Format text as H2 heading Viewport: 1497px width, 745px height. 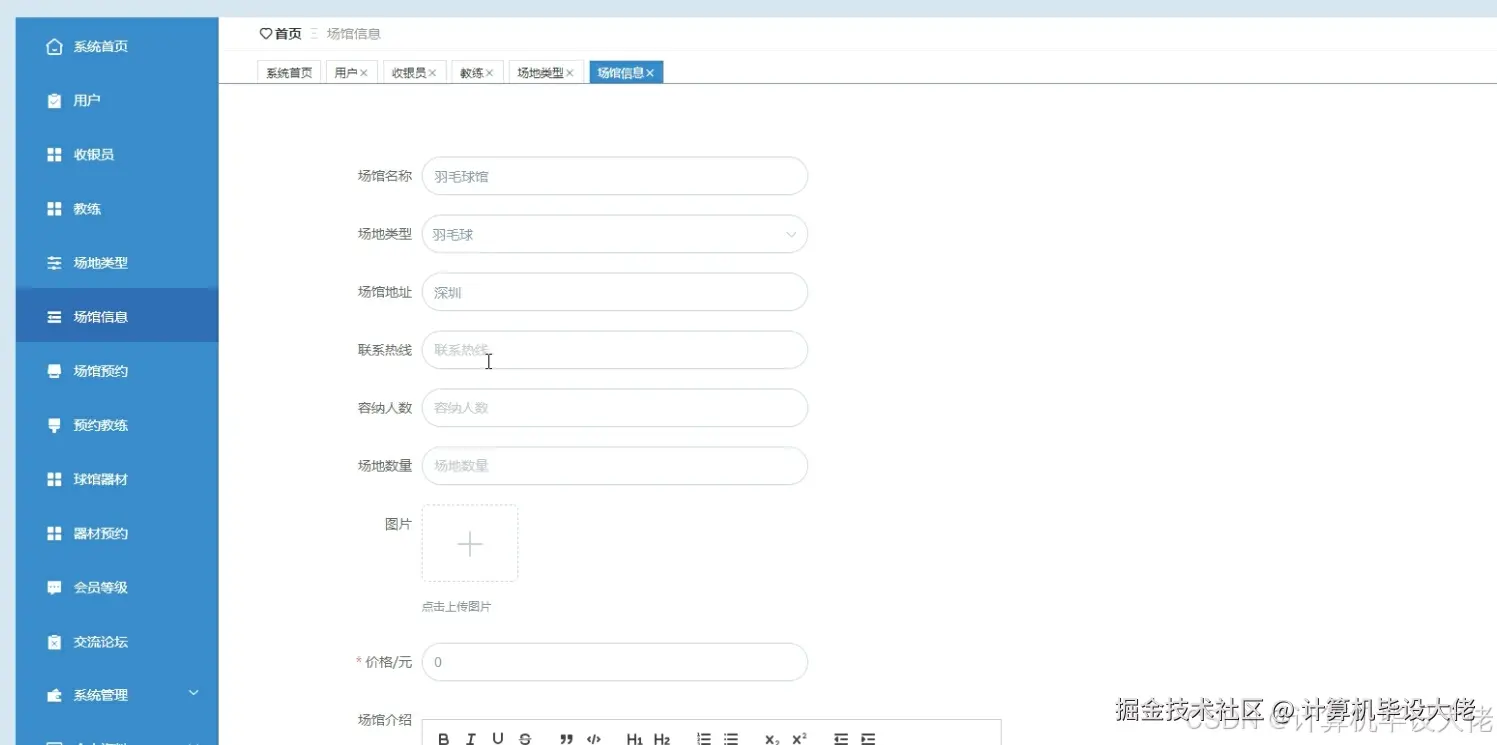click(x=663, y=739)
